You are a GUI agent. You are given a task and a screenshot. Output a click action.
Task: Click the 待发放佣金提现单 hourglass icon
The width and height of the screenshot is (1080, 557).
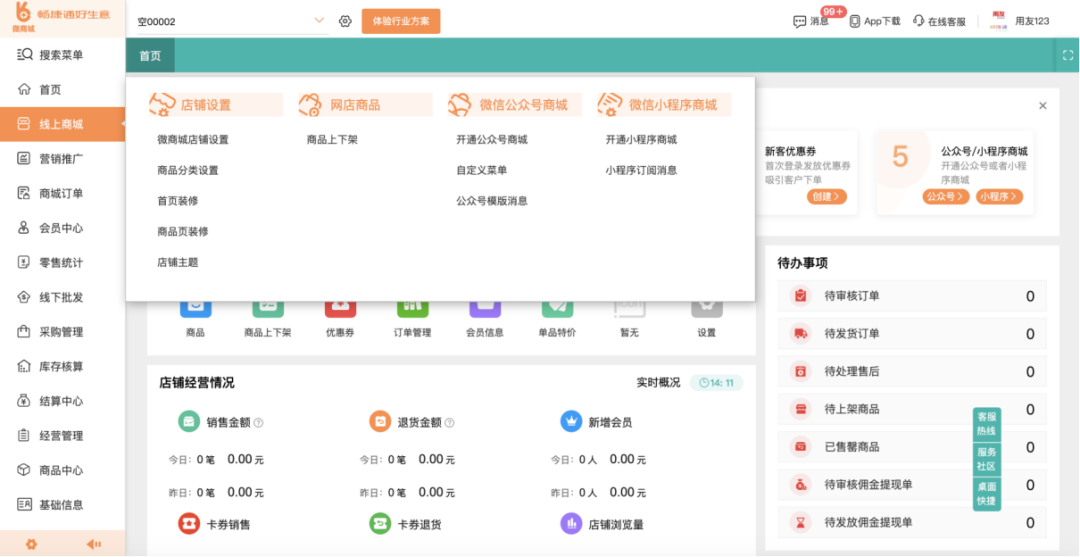(800, 523)
